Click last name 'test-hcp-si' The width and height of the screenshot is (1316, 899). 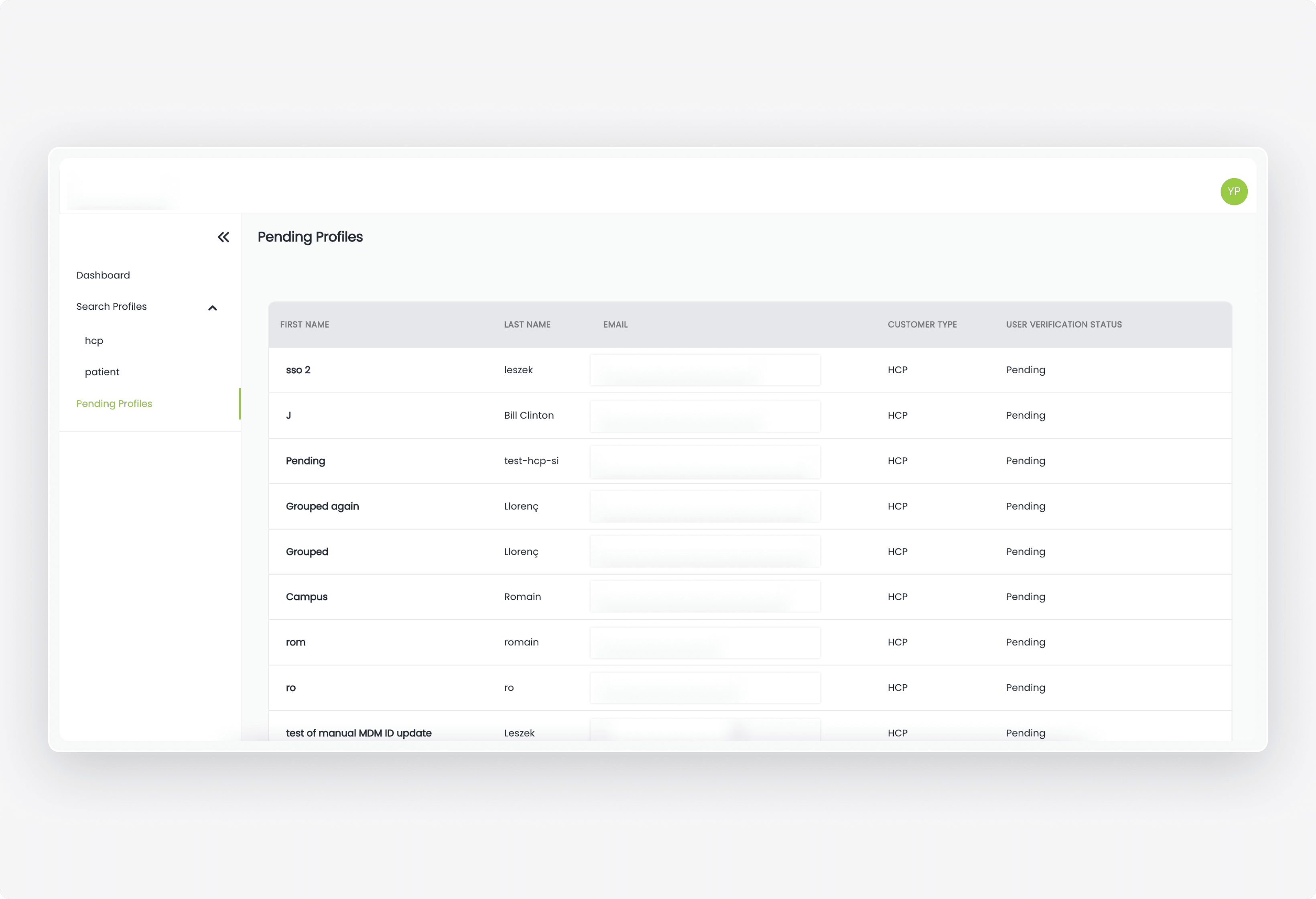click(x=531, y=461)
